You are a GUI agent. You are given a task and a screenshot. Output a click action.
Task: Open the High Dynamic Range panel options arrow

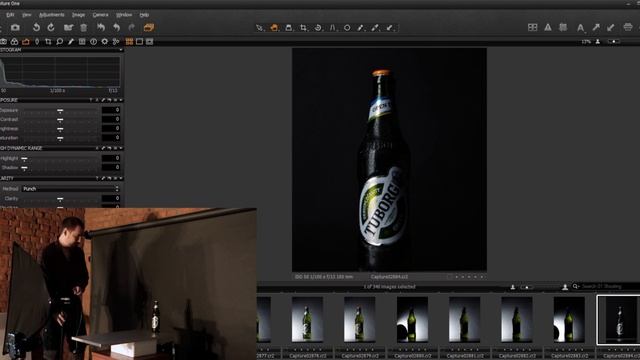tap(121, 148)
